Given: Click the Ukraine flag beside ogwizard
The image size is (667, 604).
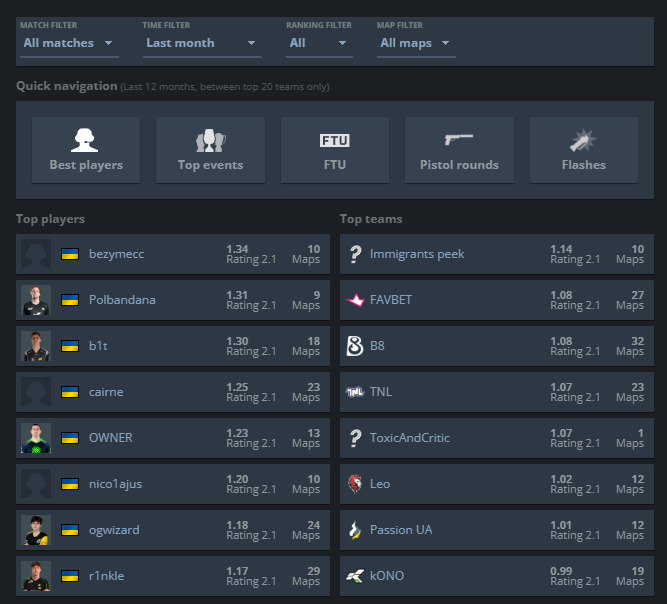Looking at the screenshot, I should 70,530.
